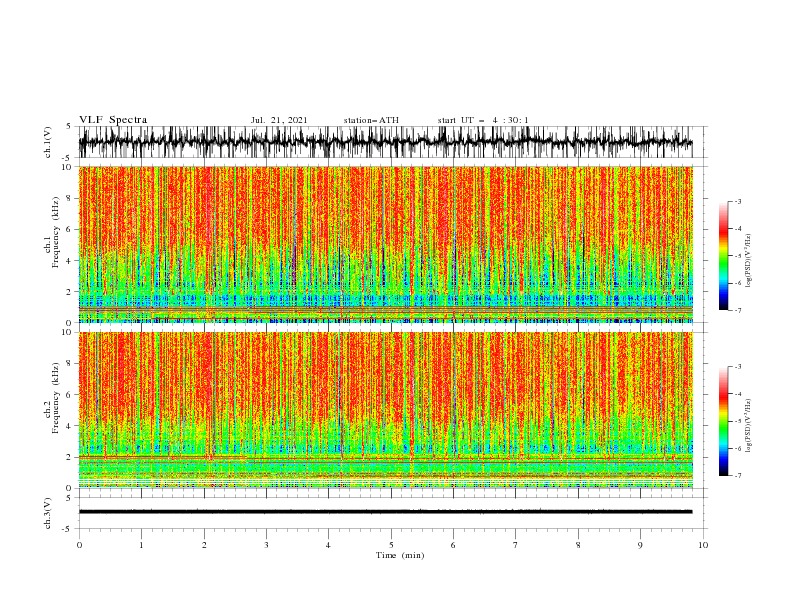Click the "ch.1 Frequency (kHz)" axis label

(x=51, y=233)
